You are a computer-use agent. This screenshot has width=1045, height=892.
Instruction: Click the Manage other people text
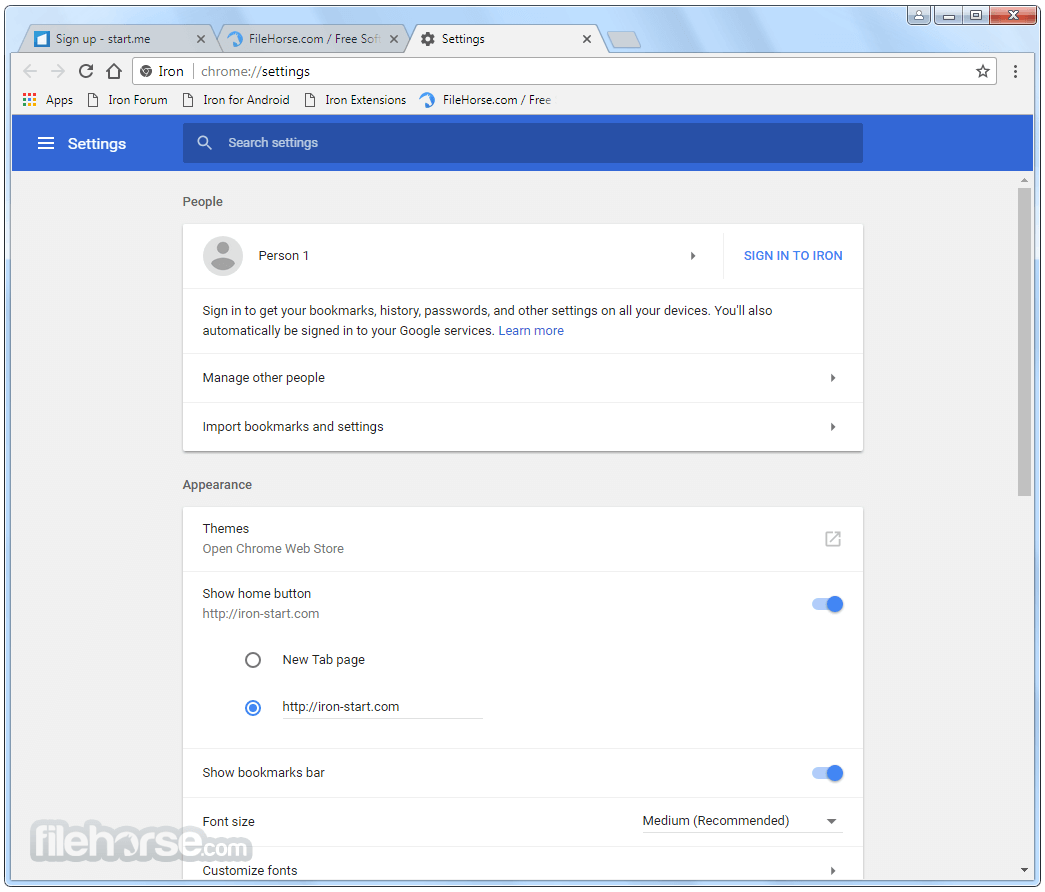click(x=264, y=378)
